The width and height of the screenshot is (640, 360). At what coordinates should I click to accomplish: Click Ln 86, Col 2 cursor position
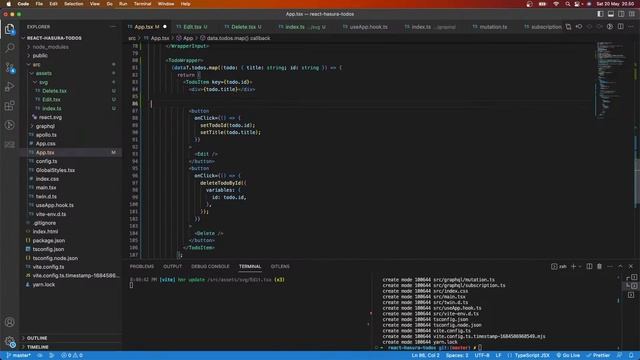pos(425,356)
